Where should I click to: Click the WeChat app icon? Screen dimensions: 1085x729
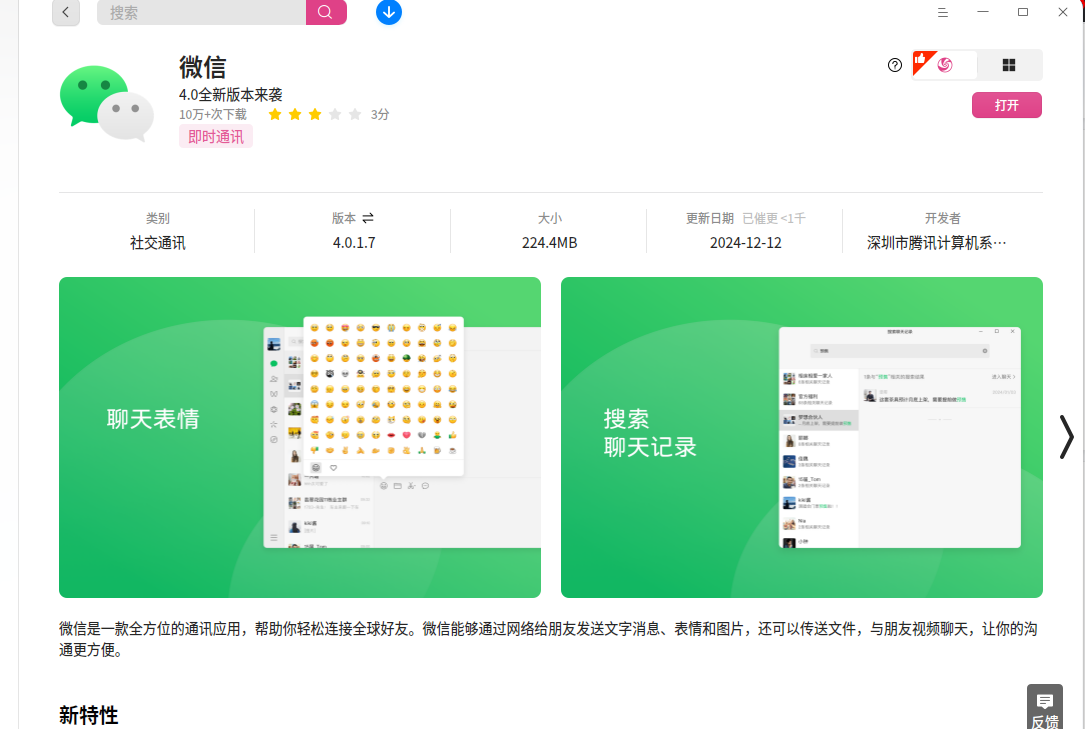coord(107,103)
